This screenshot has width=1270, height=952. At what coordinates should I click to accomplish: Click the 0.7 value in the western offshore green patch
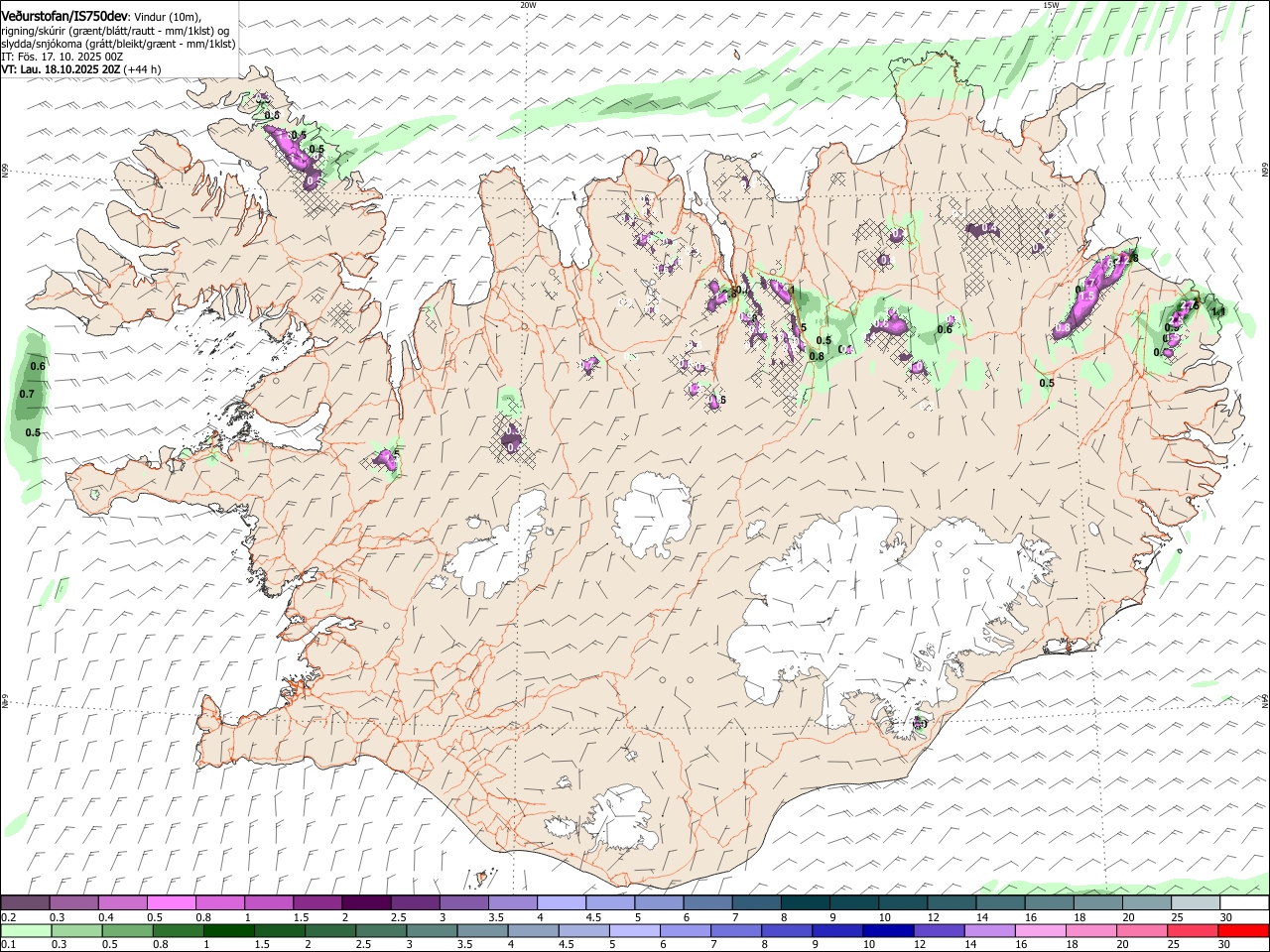[x=27, y=395]
